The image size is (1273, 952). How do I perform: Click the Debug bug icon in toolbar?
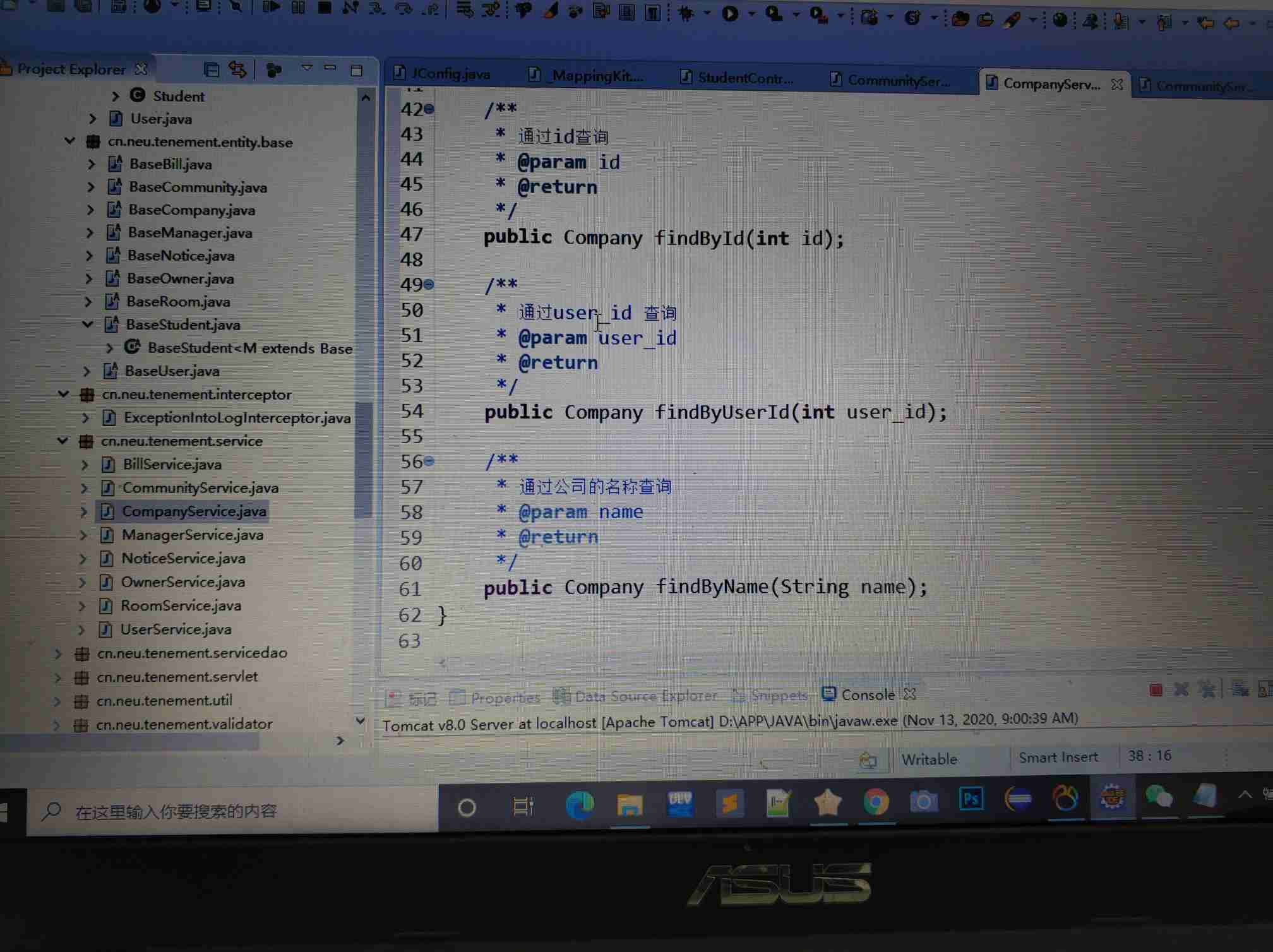coord(686,13)
